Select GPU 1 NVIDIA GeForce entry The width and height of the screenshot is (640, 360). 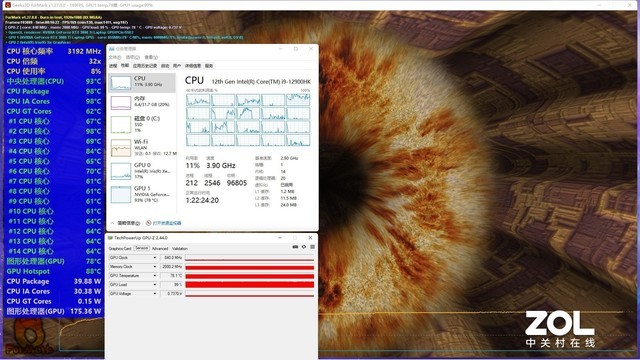(x=143, y=194)
